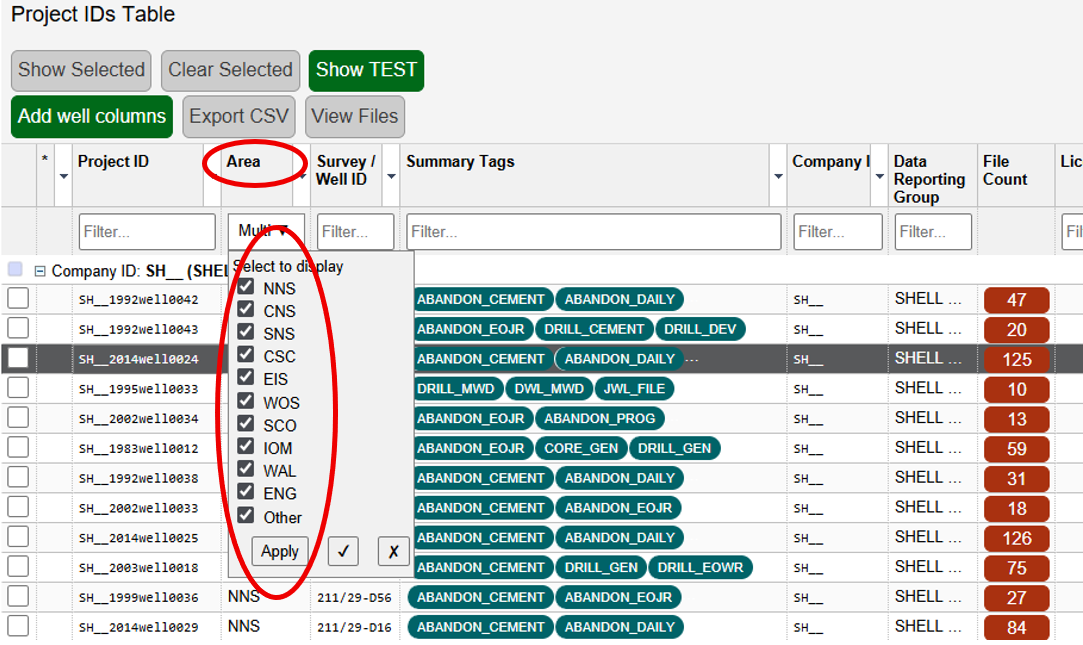
Task: Uncheck the NNS area checkbox
Action: point(245,287)
